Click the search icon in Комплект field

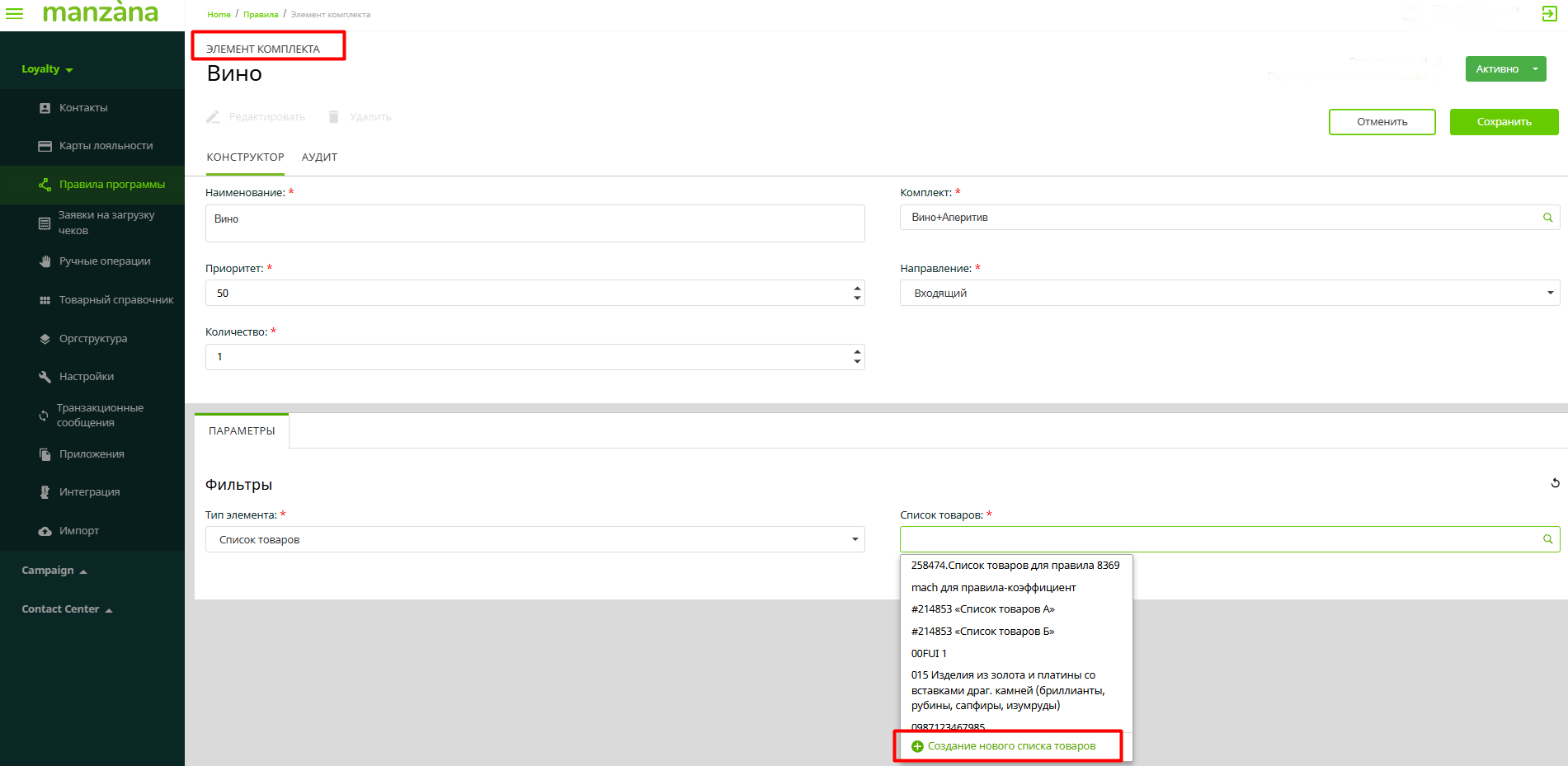pyautogui.click(x=1547, y=218)
